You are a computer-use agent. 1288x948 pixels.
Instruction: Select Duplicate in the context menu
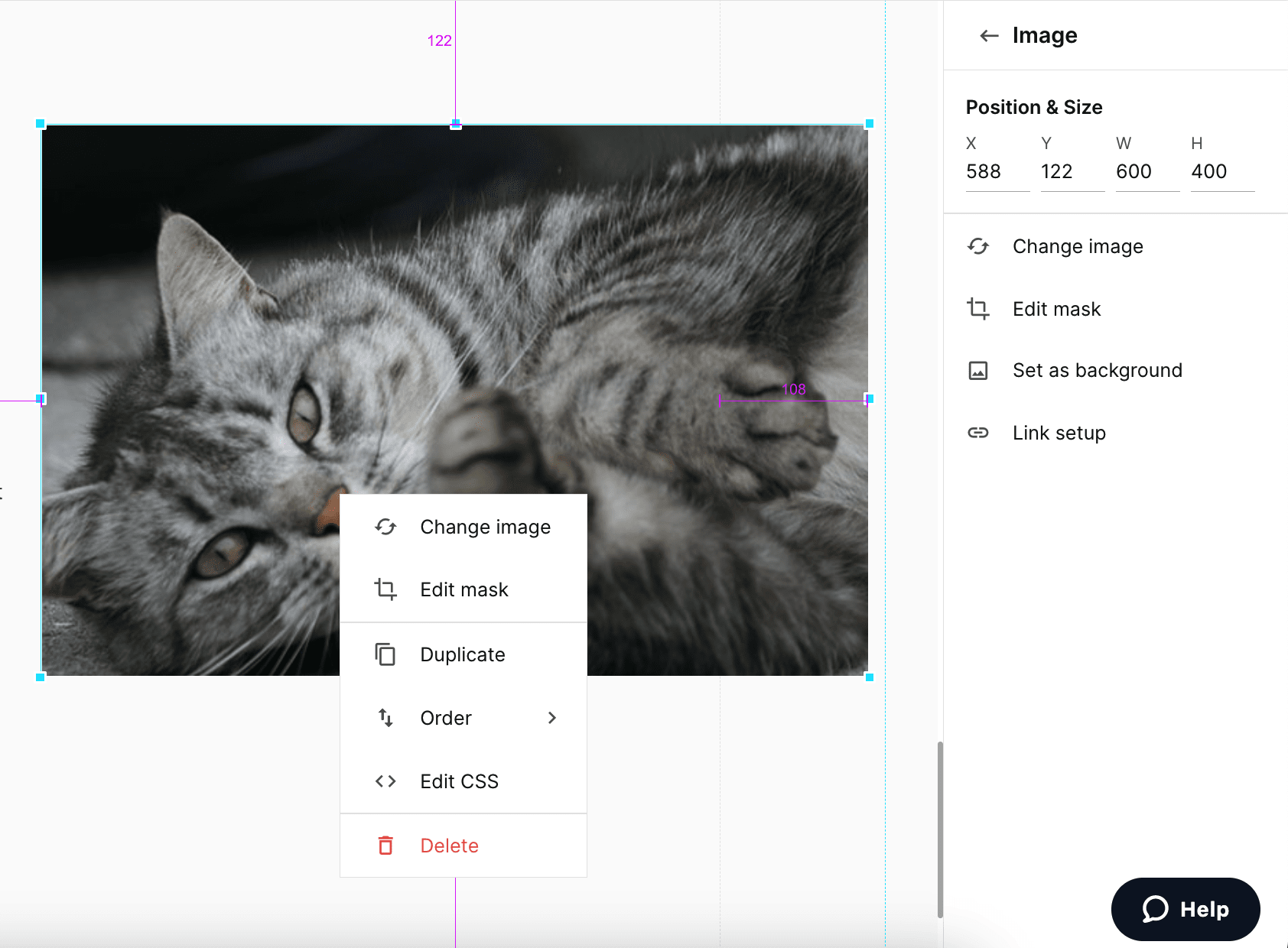[x=463, y=654]
